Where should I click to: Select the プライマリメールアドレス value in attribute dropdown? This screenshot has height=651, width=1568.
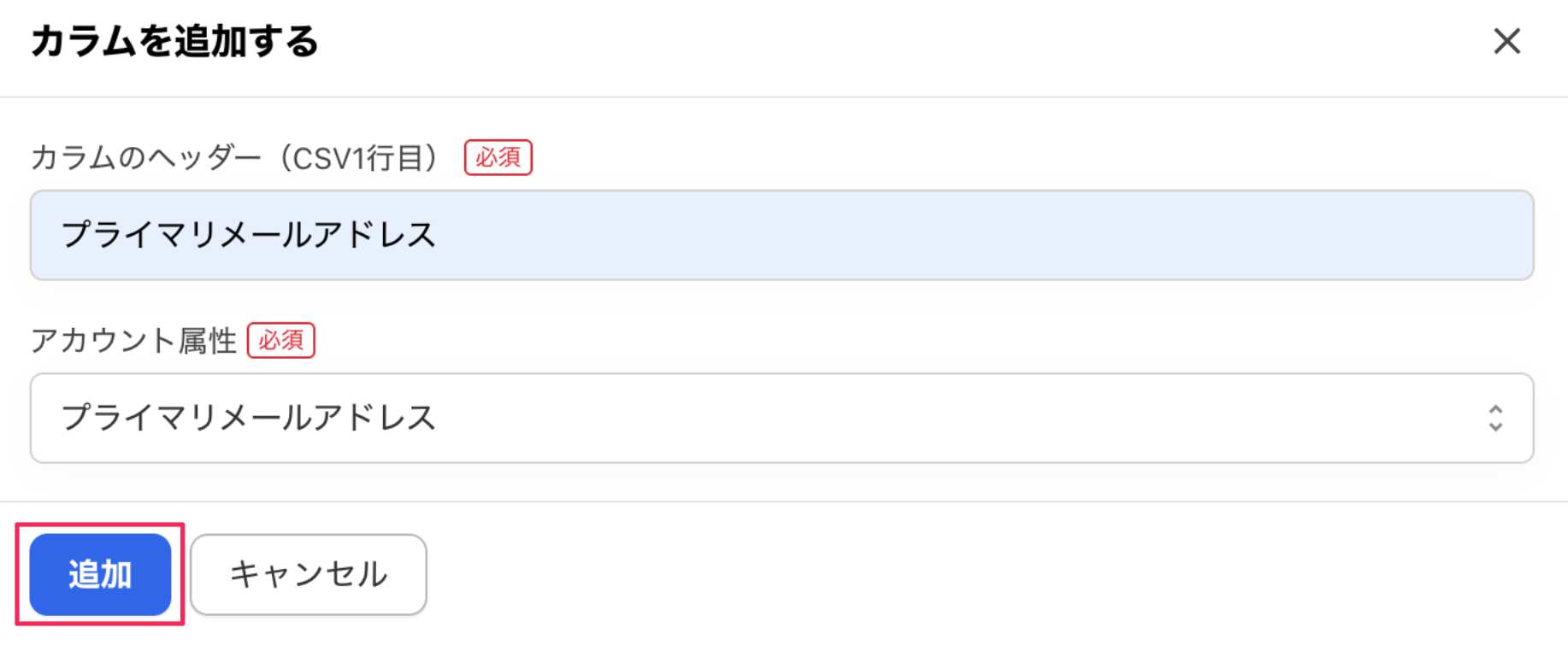coord(248,418)
